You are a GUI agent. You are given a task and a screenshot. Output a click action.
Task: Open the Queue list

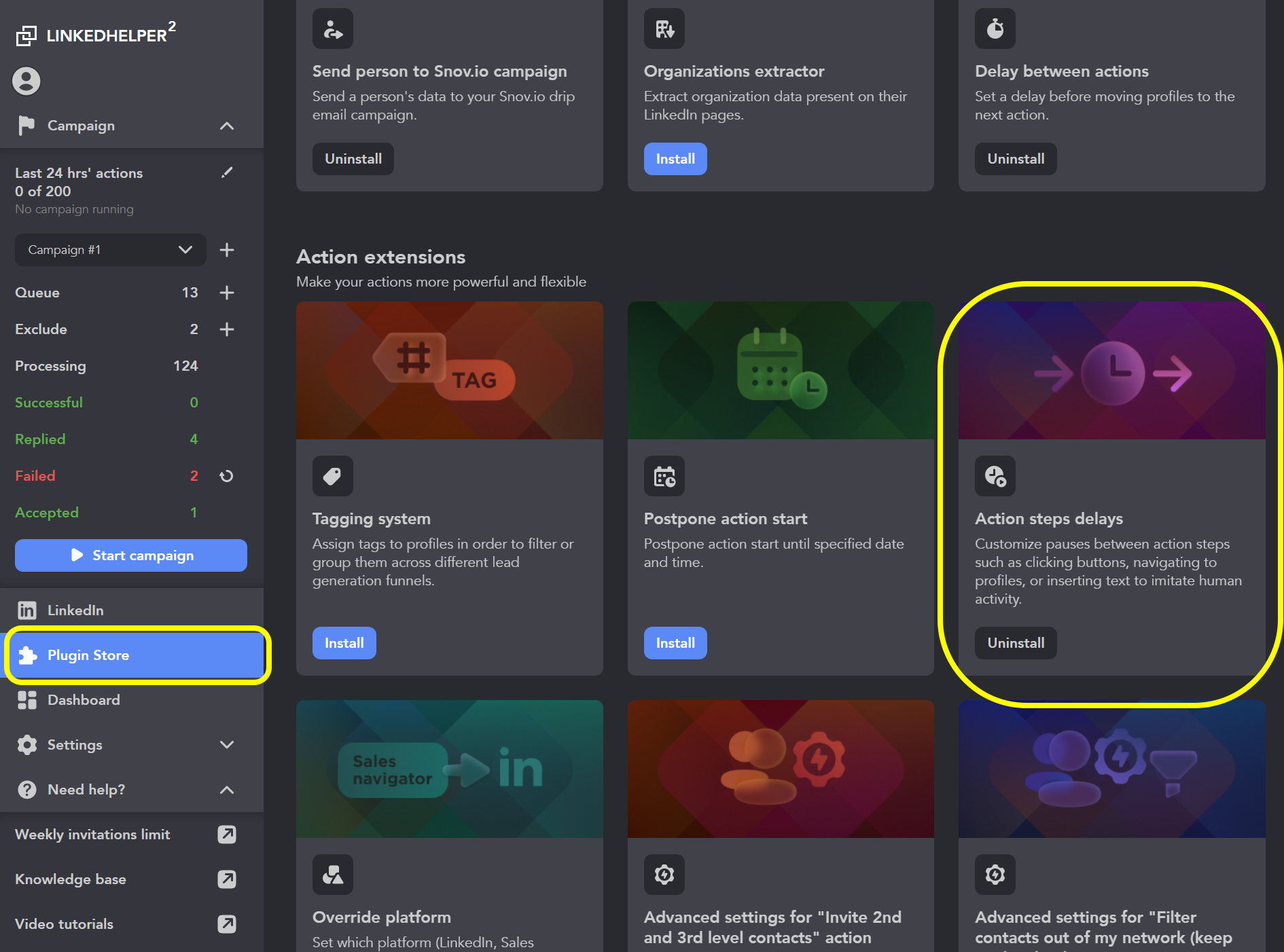point(106,293)
